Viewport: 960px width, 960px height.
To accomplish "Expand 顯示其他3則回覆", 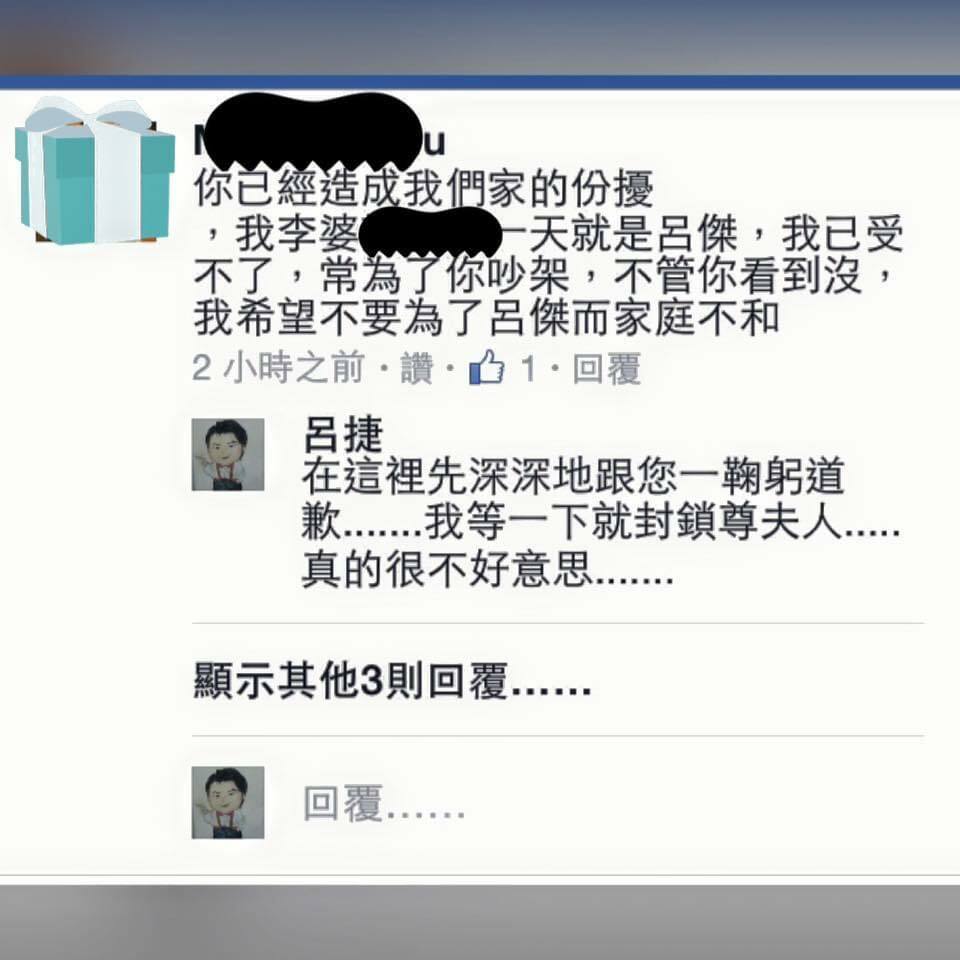I will [x=392, y=680].
